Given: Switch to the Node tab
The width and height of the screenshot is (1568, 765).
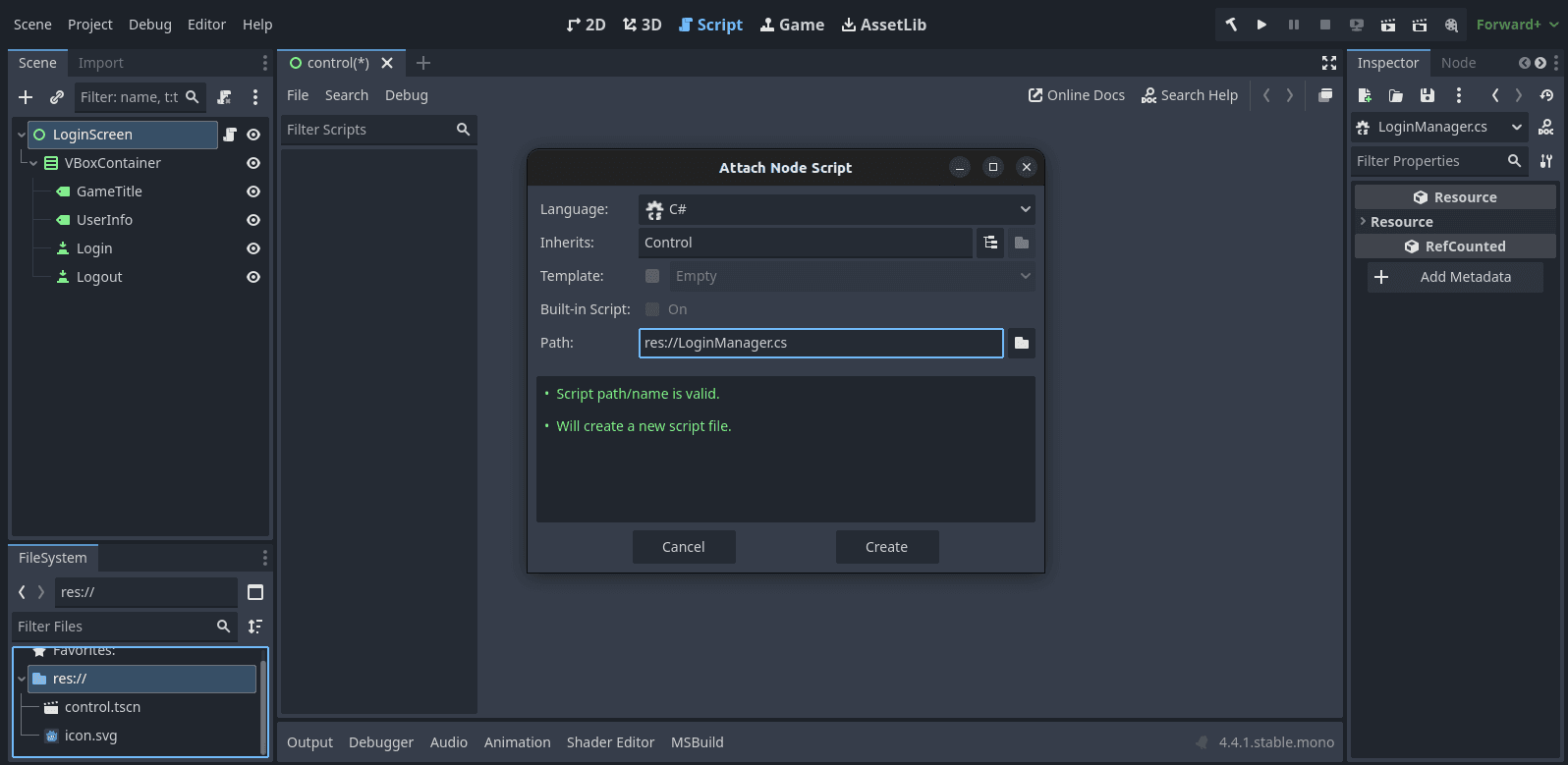Looking at the screenshot, I should click(x=1458, y=63).
